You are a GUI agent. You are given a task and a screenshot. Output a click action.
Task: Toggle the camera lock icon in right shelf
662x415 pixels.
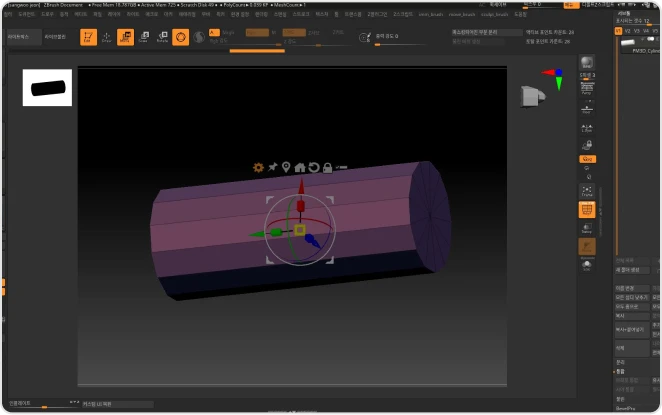coord(587,145)
